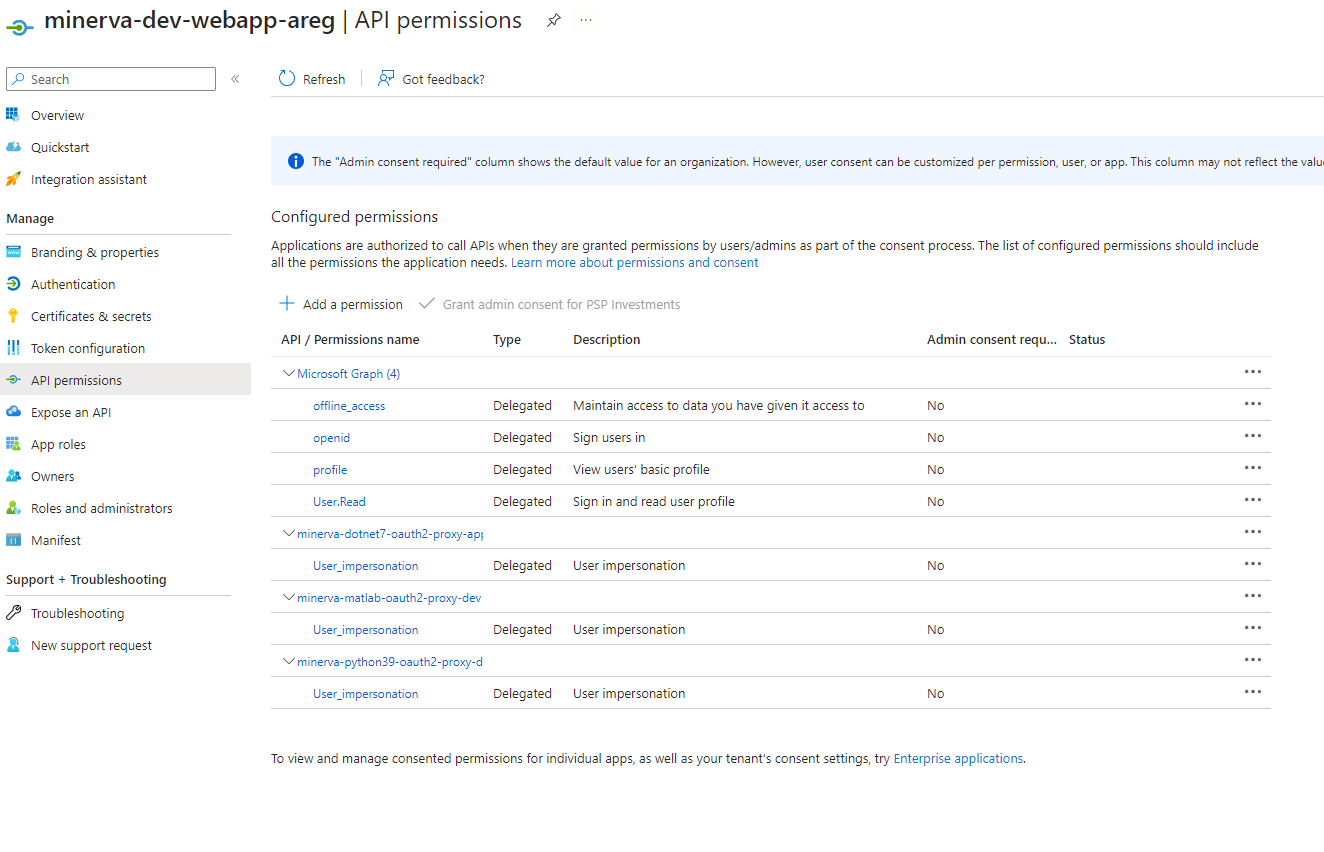Collapse the sidebar with the double chevron
1324x852 pixels.
(235, 79)
